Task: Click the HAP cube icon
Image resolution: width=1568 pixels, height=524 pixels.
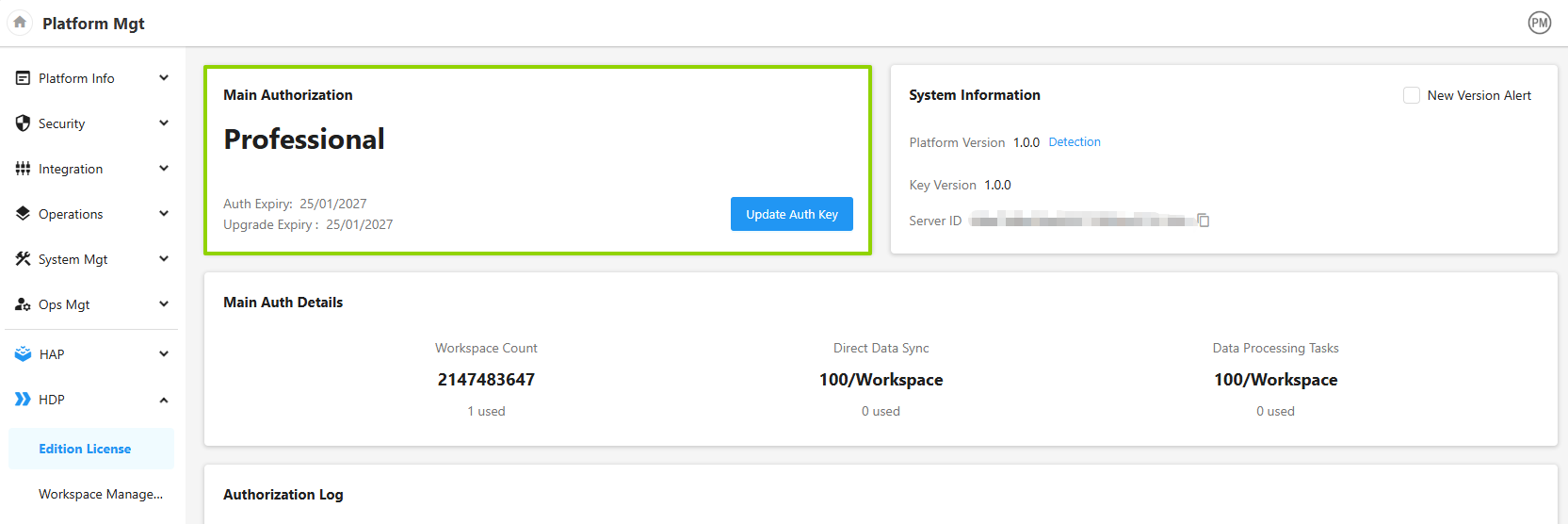Action: [23, 354]
